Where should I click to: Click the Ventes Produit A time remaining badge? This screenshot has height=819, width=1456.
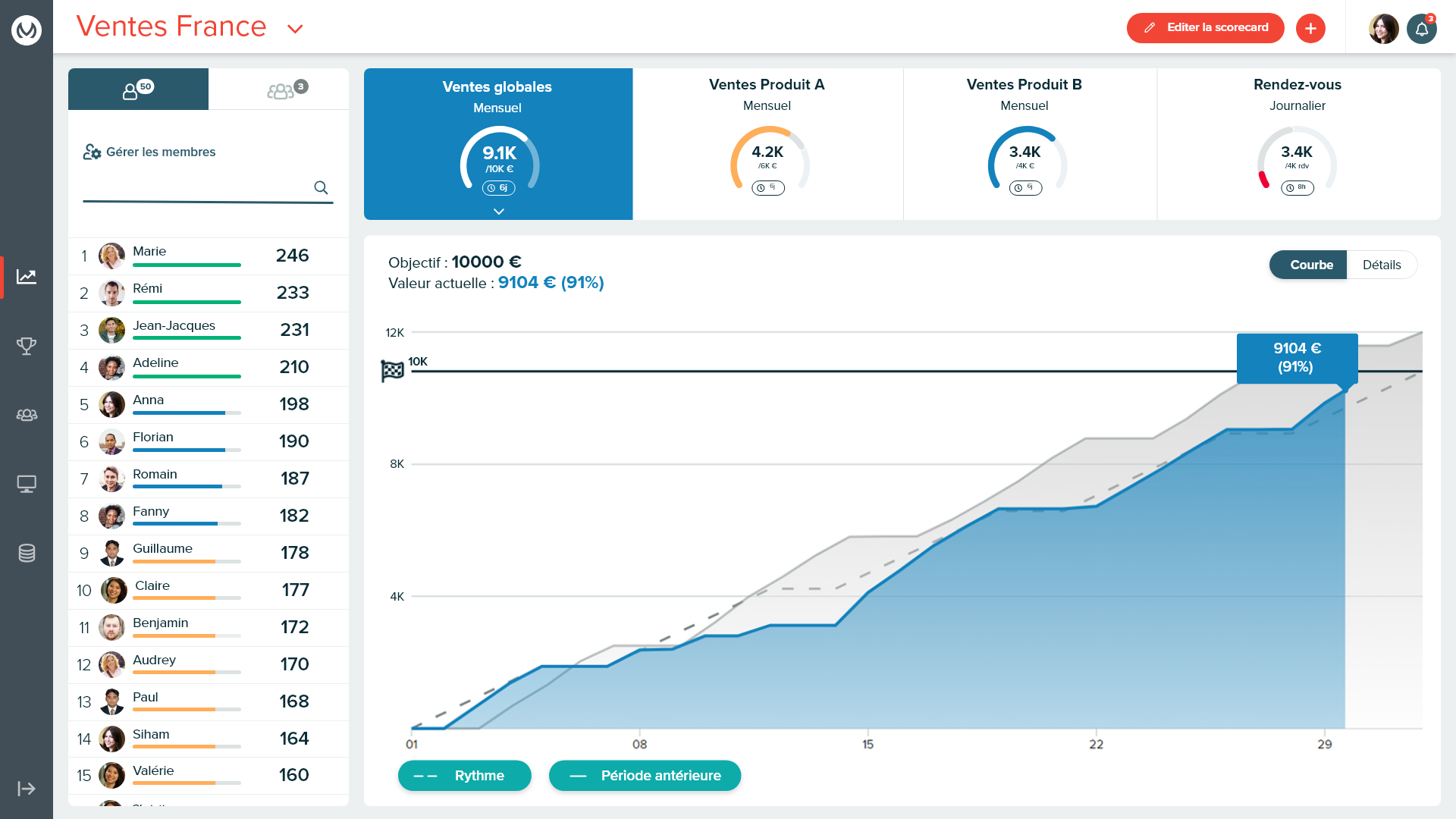(767, 187)
